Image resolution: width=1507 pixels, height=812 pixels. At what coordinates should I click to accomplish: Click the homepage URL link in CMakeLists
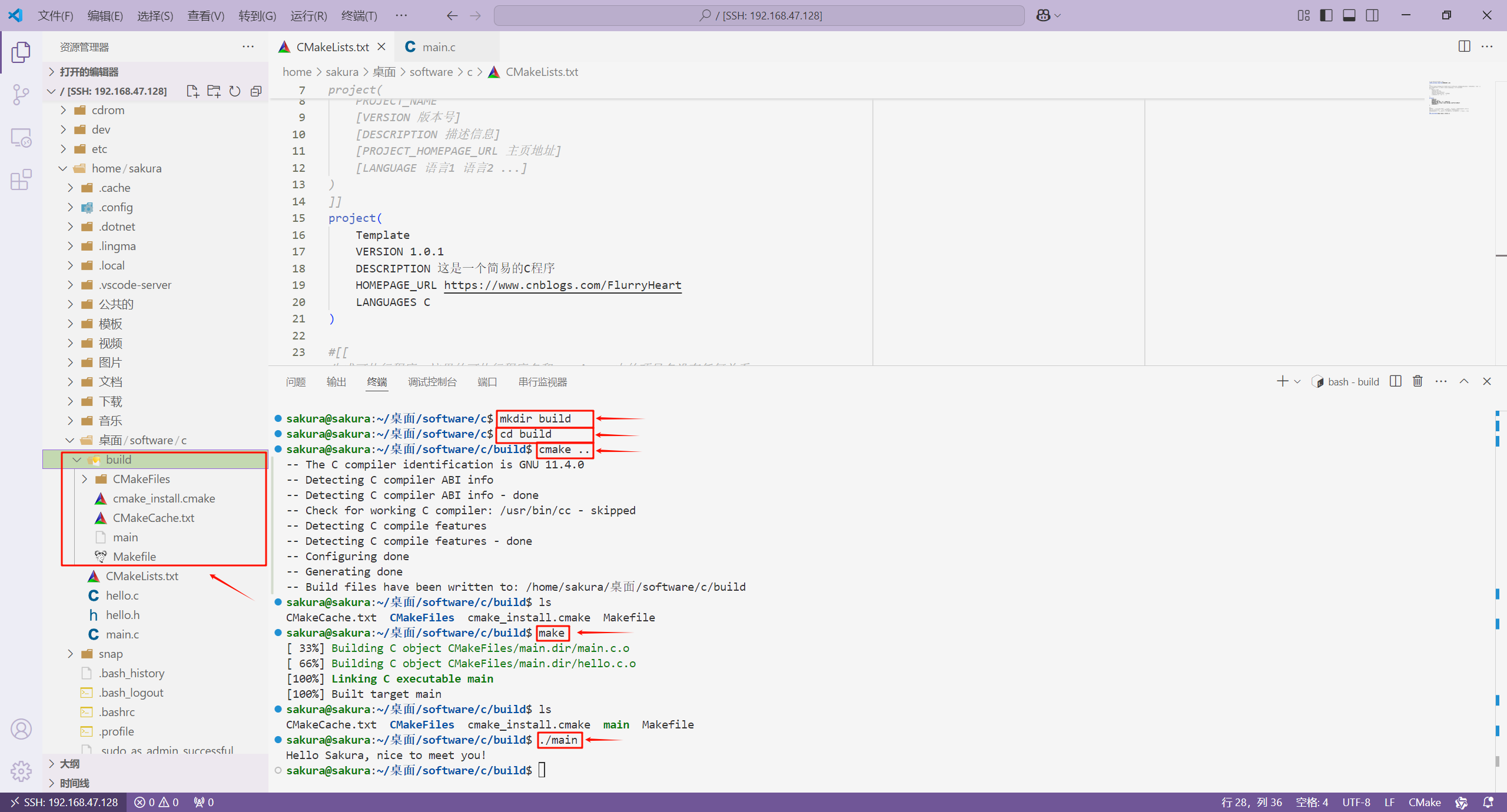[x=562, y=285]
